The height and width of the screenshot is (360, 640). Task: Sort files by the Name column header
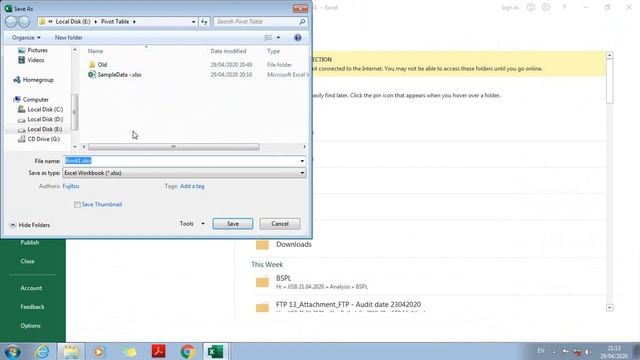[x=95, y=51]
